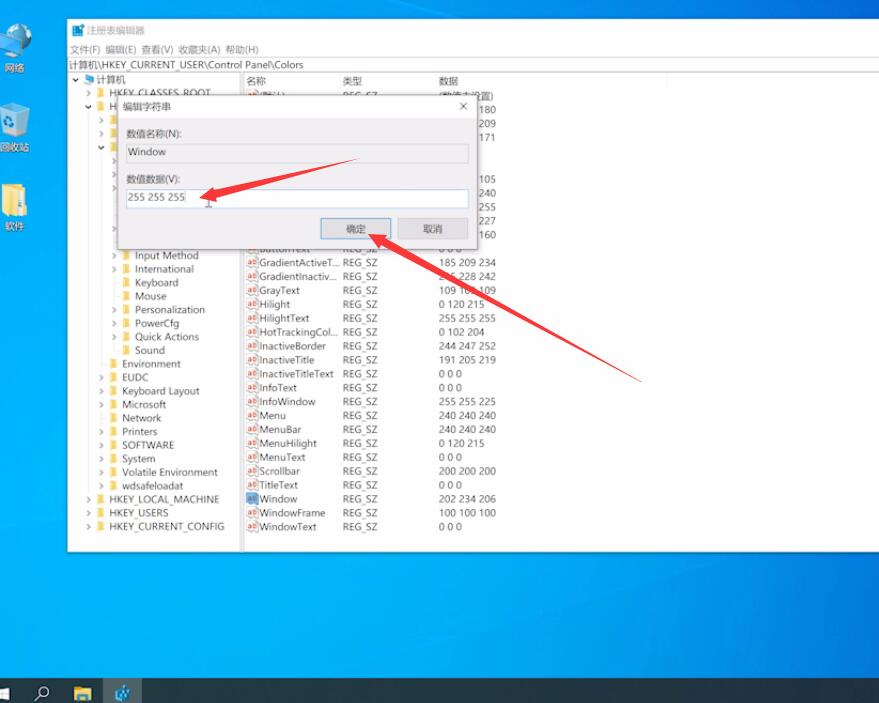Open the View (查看) menu
This screenshot has width=879, height=703.
(157, 49)
